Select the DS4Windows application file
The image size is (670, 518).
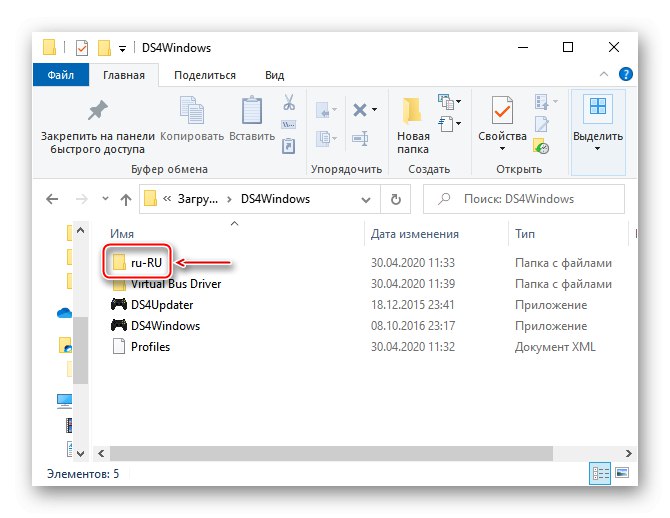pos(156,326)
